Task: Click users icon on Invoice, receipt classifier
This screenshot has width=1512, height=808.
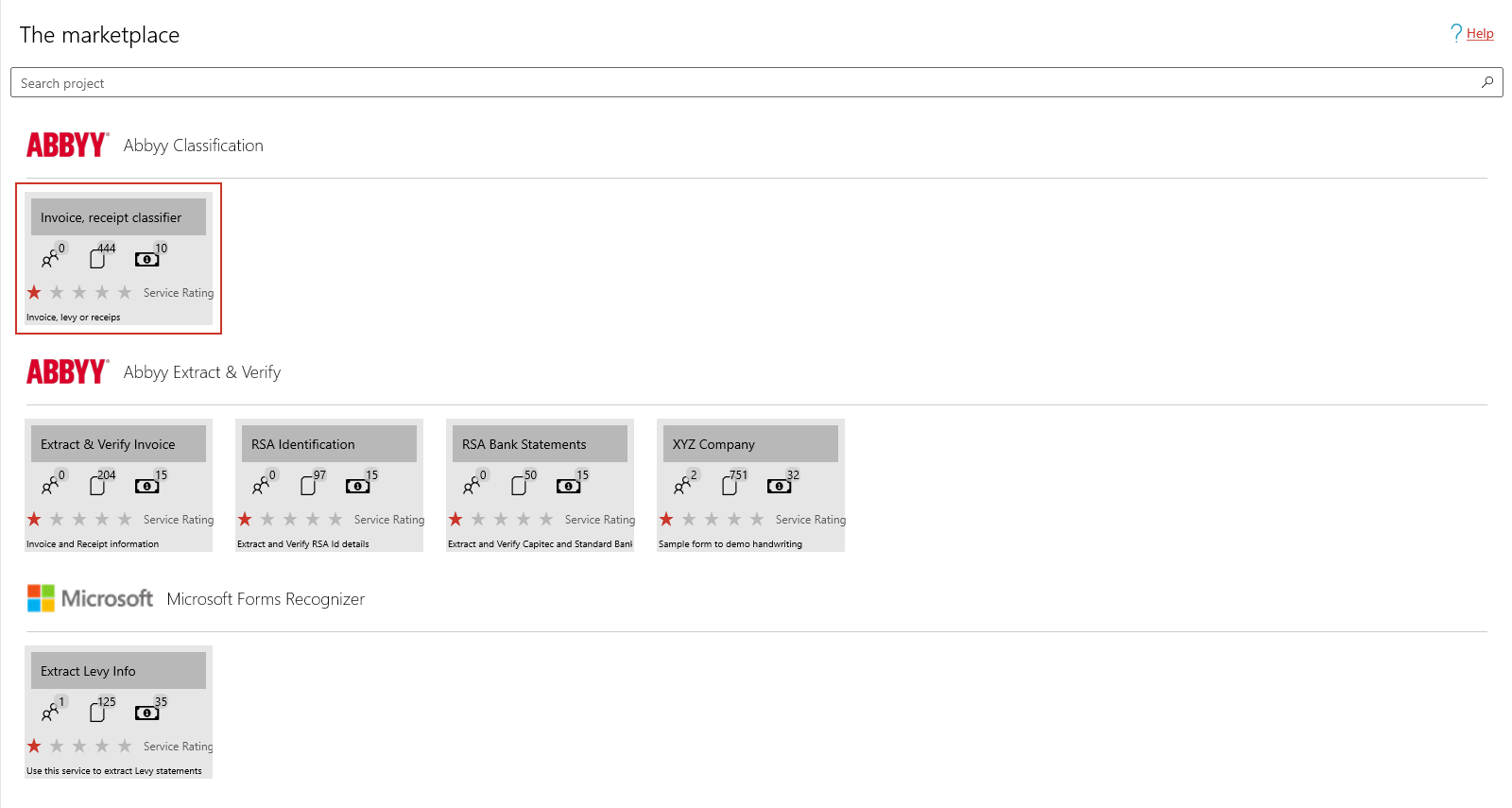Action: coord(50,258)
